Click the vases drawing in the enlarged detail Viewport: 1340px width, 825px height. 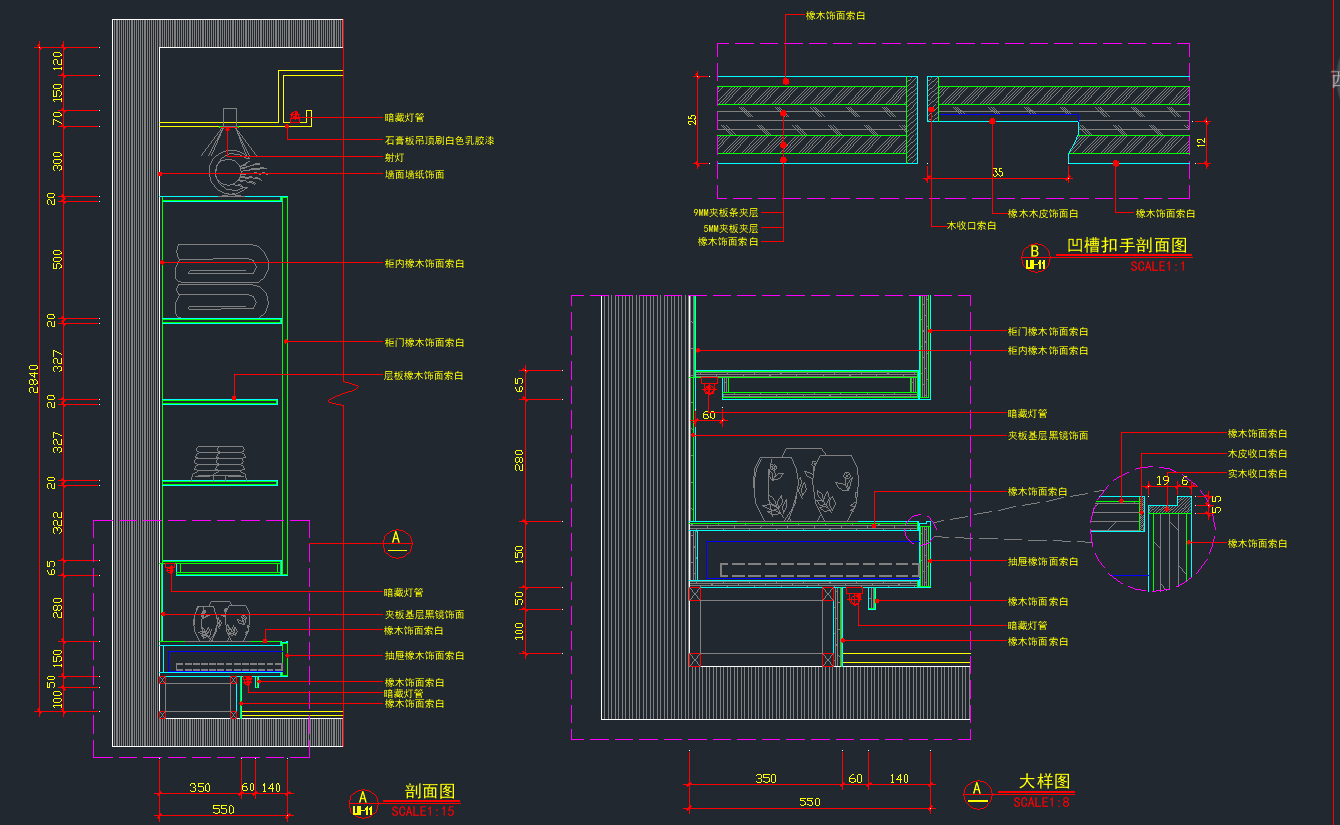click(806, 486)
